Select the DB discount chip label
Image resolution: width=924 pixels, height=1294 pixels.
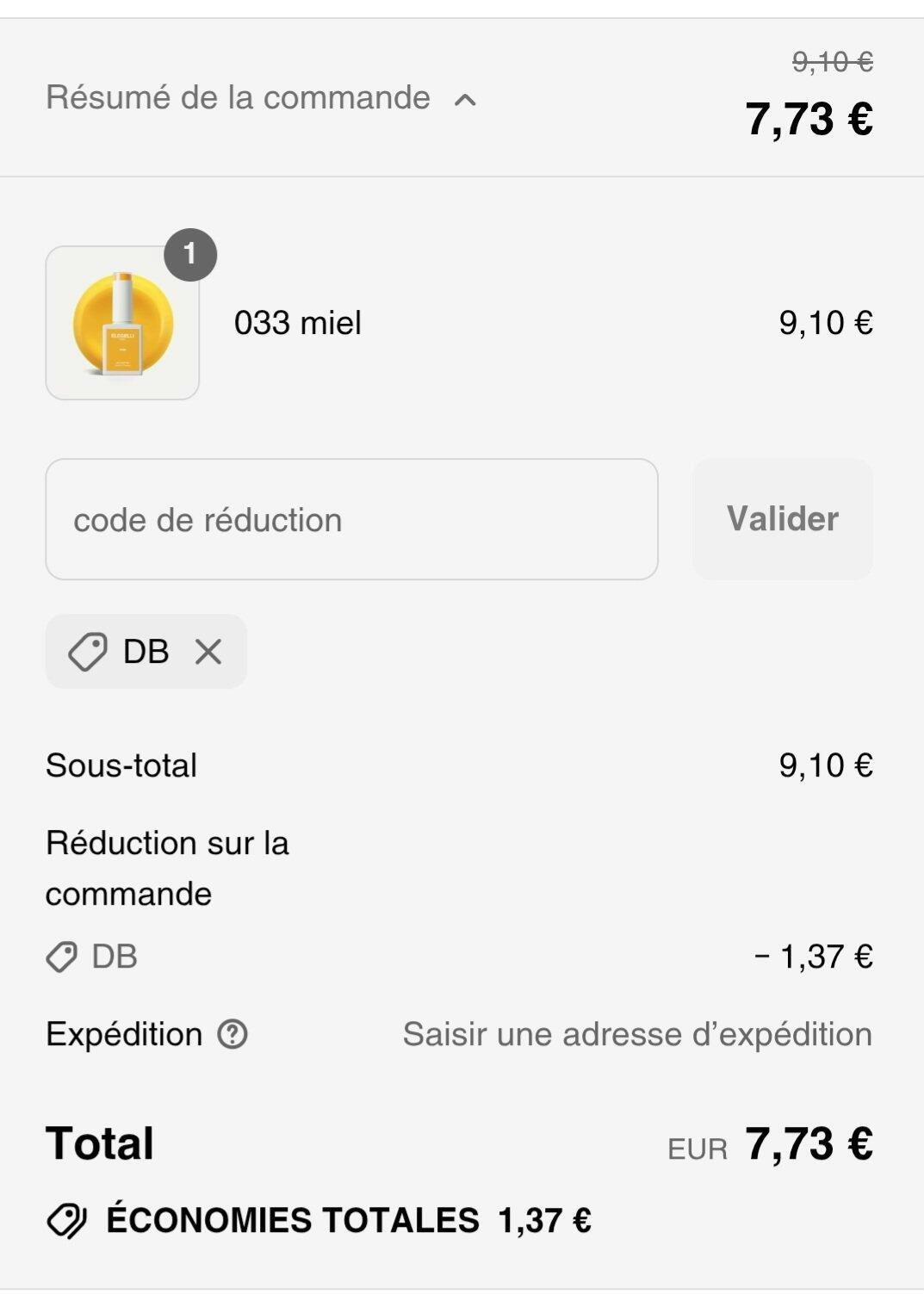146,652
